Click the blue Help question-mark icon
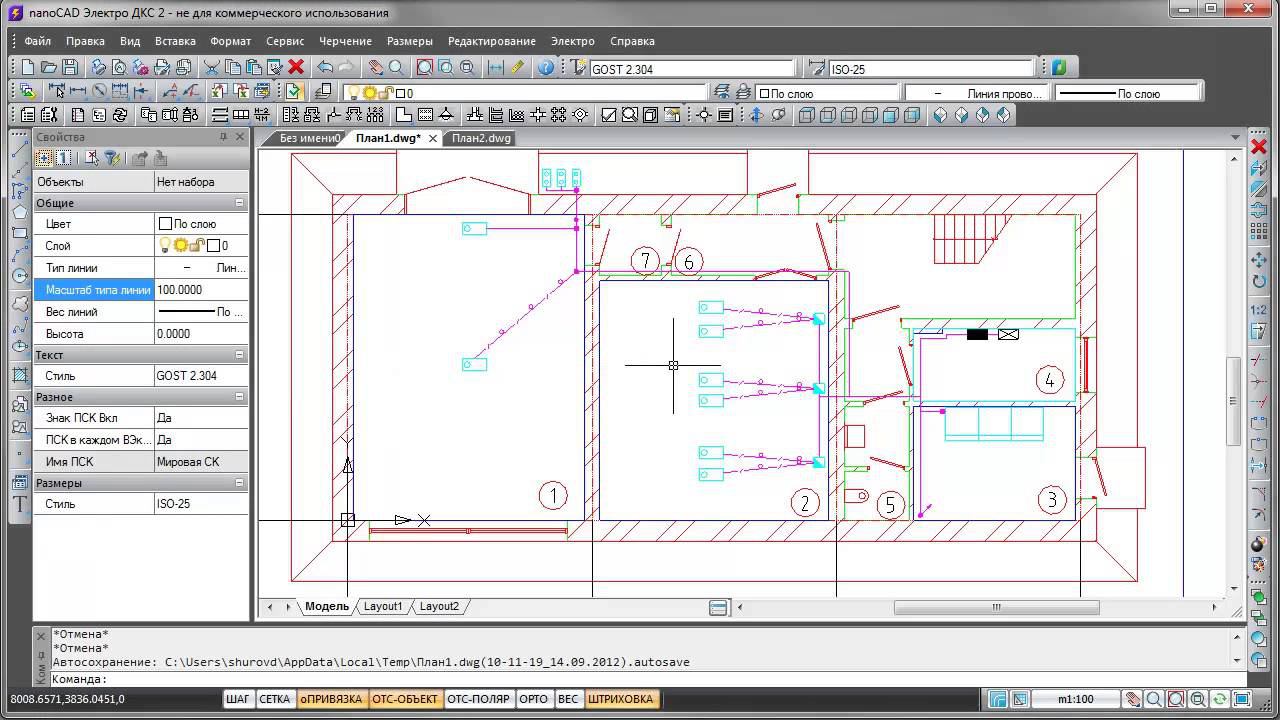1280x720 pixels. pos(546,67)
